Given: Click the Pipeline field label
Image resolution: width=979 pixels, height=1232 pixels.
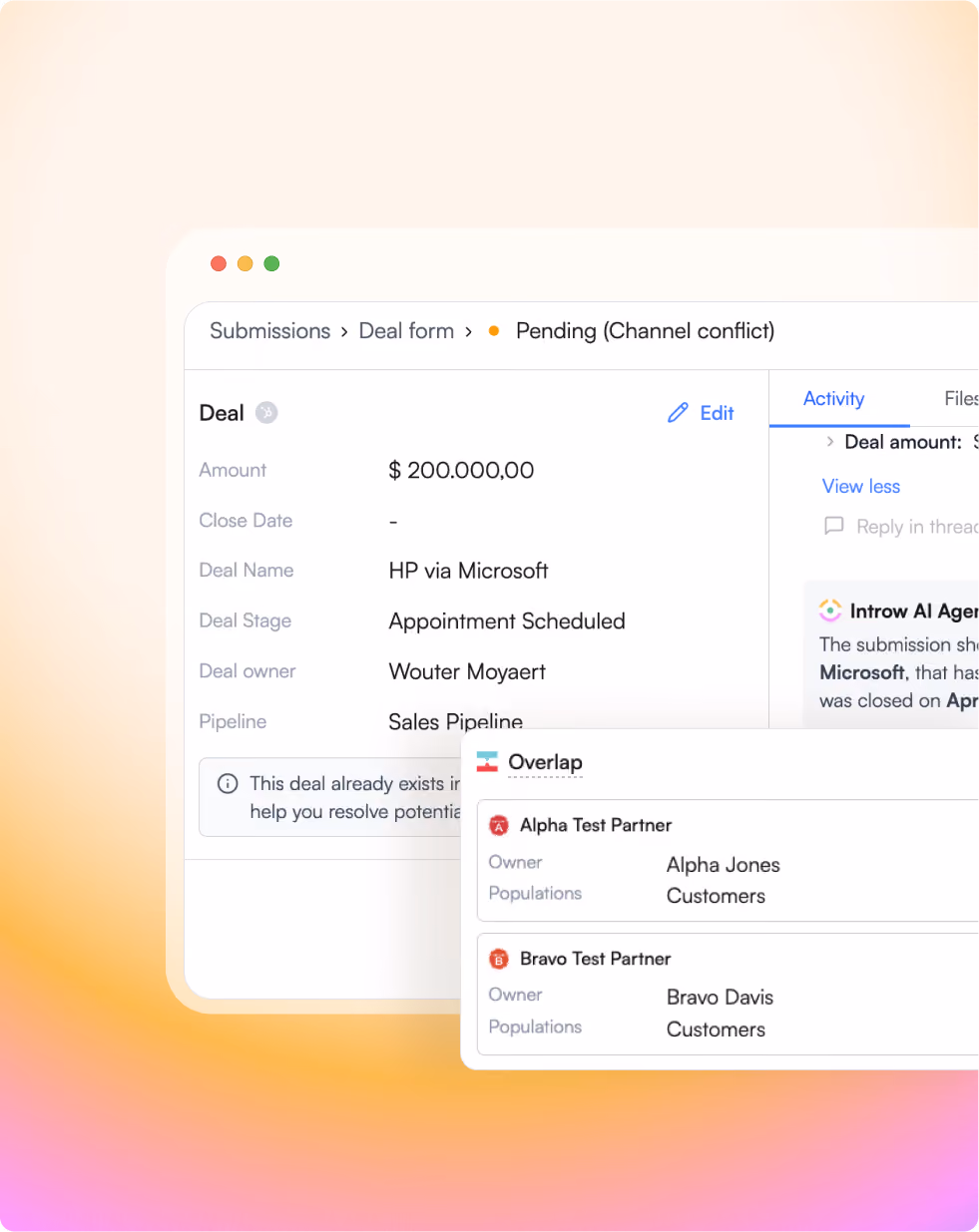Looking at the screenshot, I should click(x=233, y=721).
